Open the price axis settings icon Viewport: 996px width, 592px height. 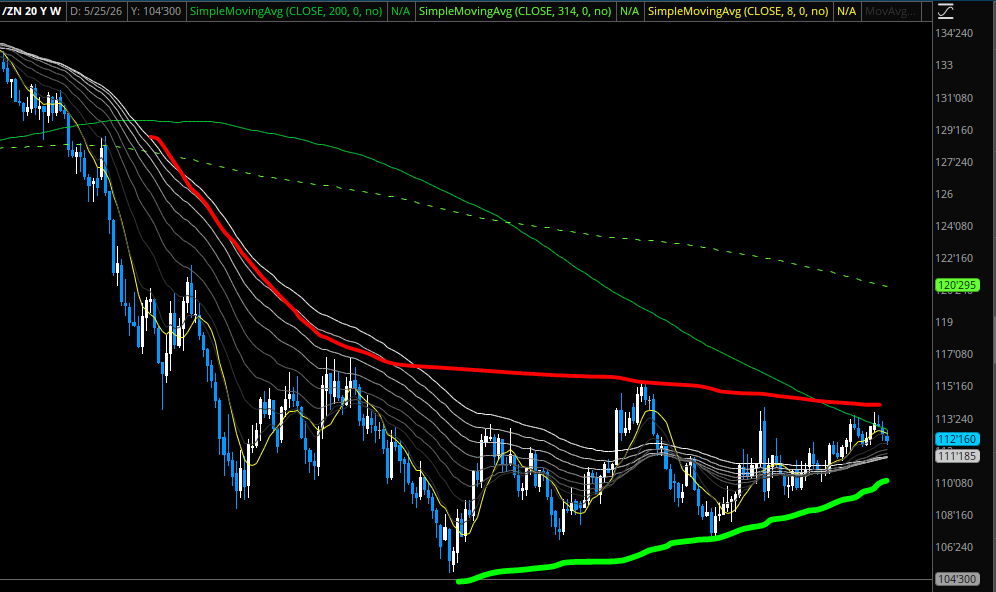coord(945,11)
